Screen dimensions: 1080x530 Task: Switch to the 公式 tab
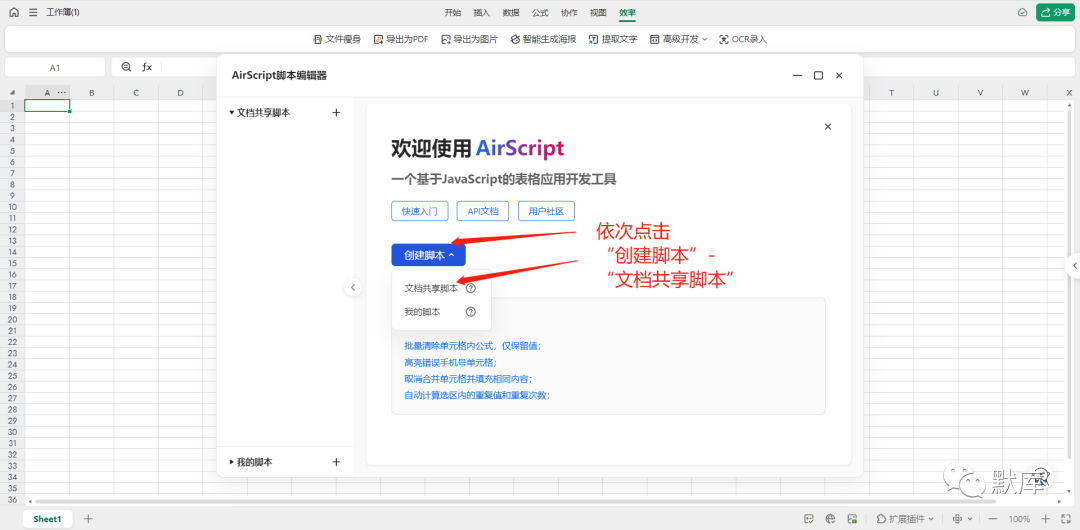[540, 12]
